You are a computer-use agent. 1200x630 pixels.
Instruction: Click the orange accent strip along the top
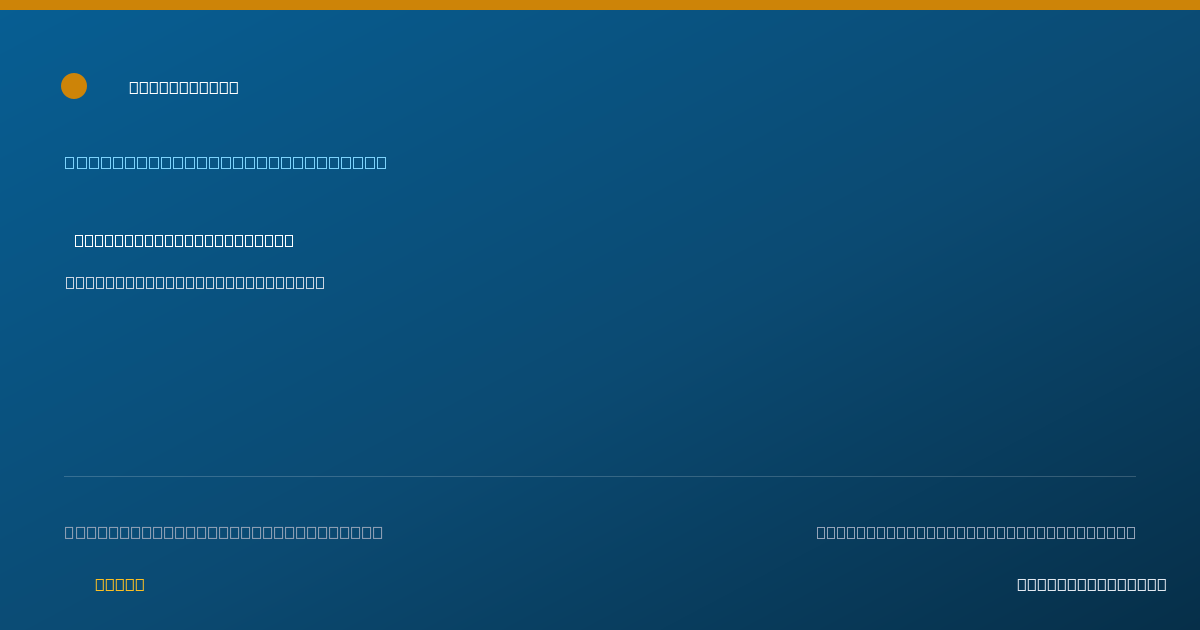click(600, 5)
